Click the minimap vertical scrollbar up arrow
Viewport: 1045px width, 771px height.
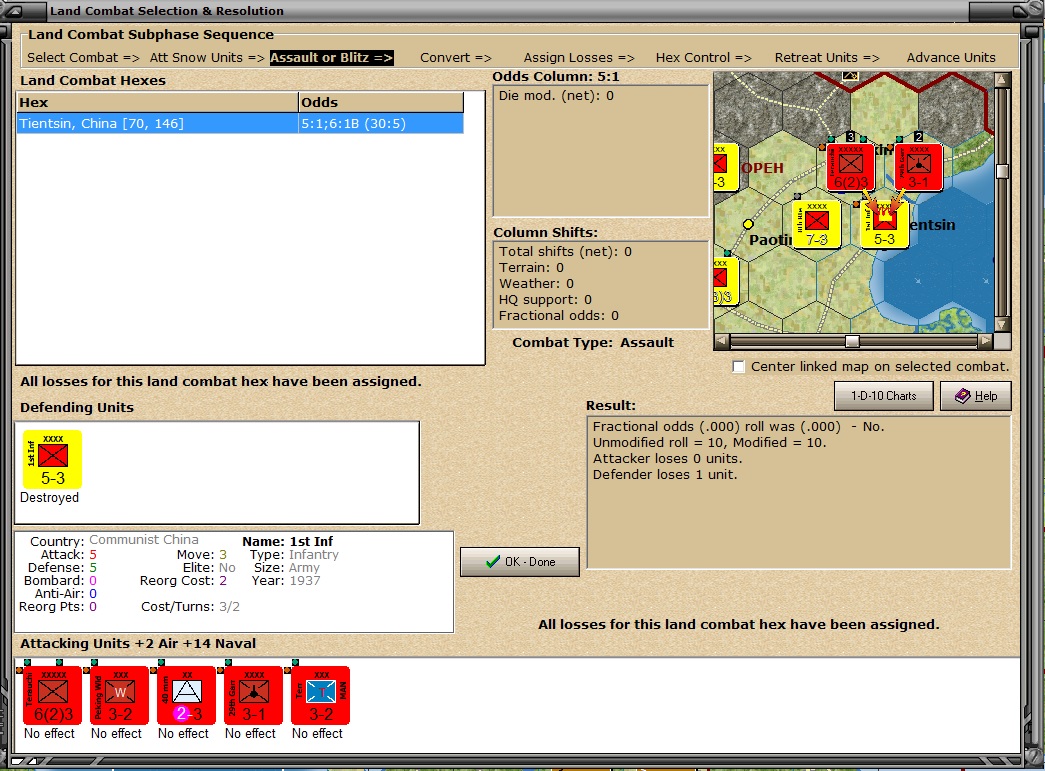(x=1002, y=80)
